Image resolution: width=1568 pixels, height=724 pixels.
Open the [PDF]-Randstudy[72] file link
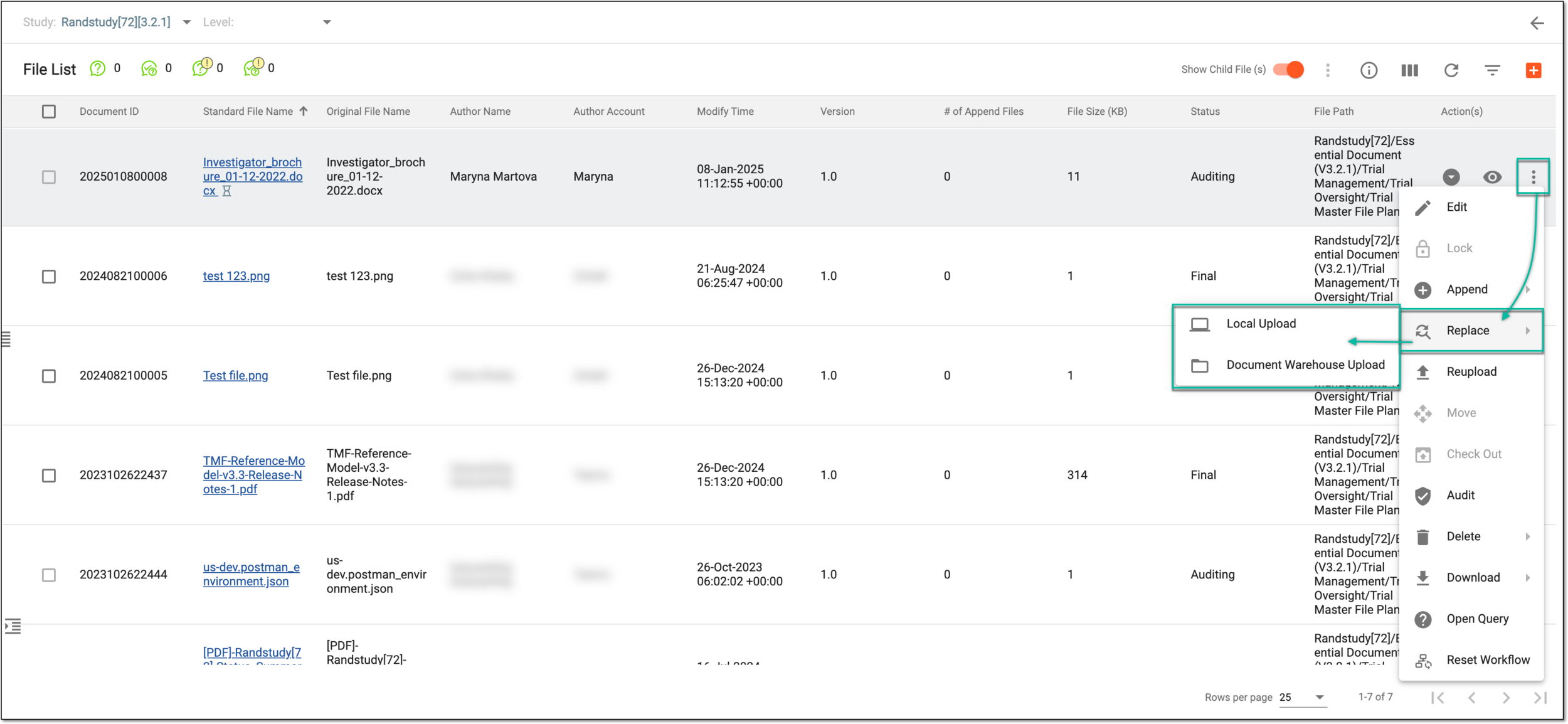pos(252,654)
